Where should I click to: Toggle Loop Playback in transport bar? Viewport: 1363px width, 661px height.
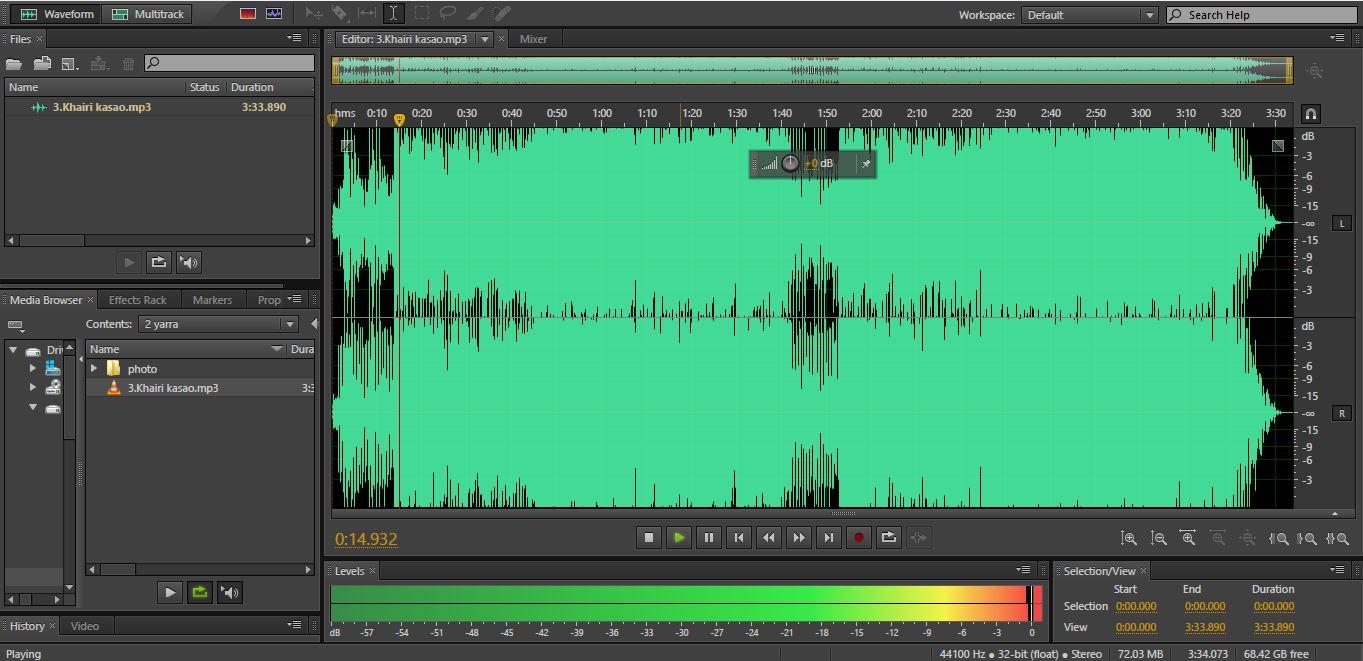[x=888, y=538]
